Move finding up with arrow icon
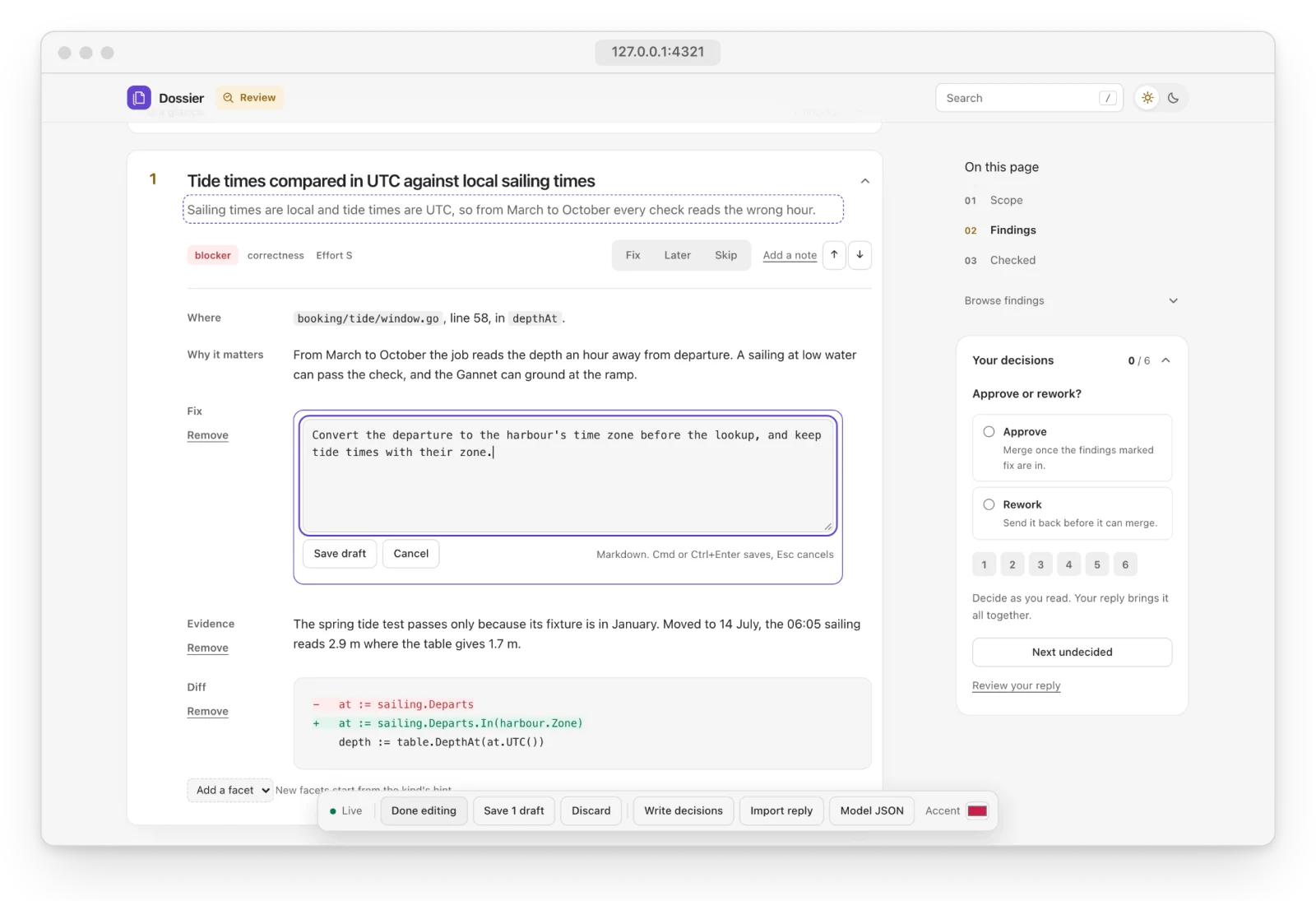 (x=834, y=255)
